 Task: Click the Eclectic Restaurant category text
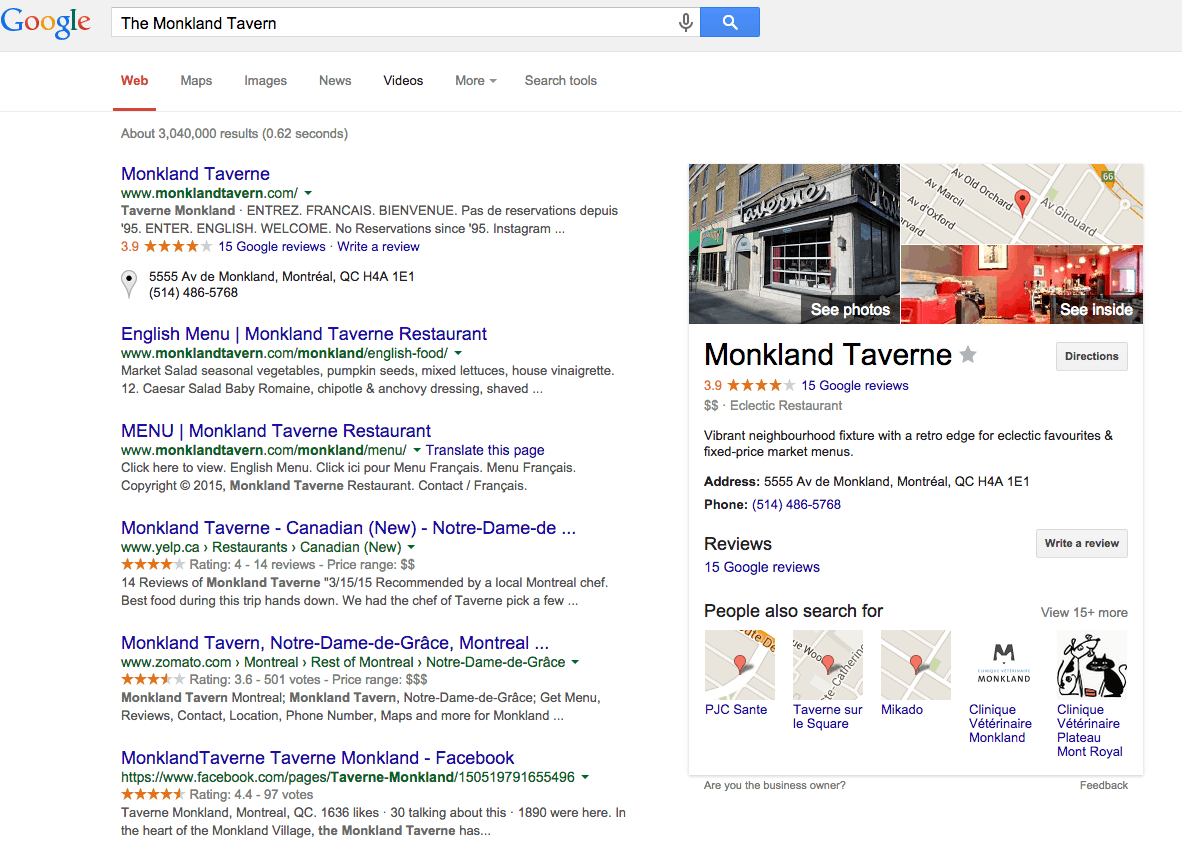(785, 405)
